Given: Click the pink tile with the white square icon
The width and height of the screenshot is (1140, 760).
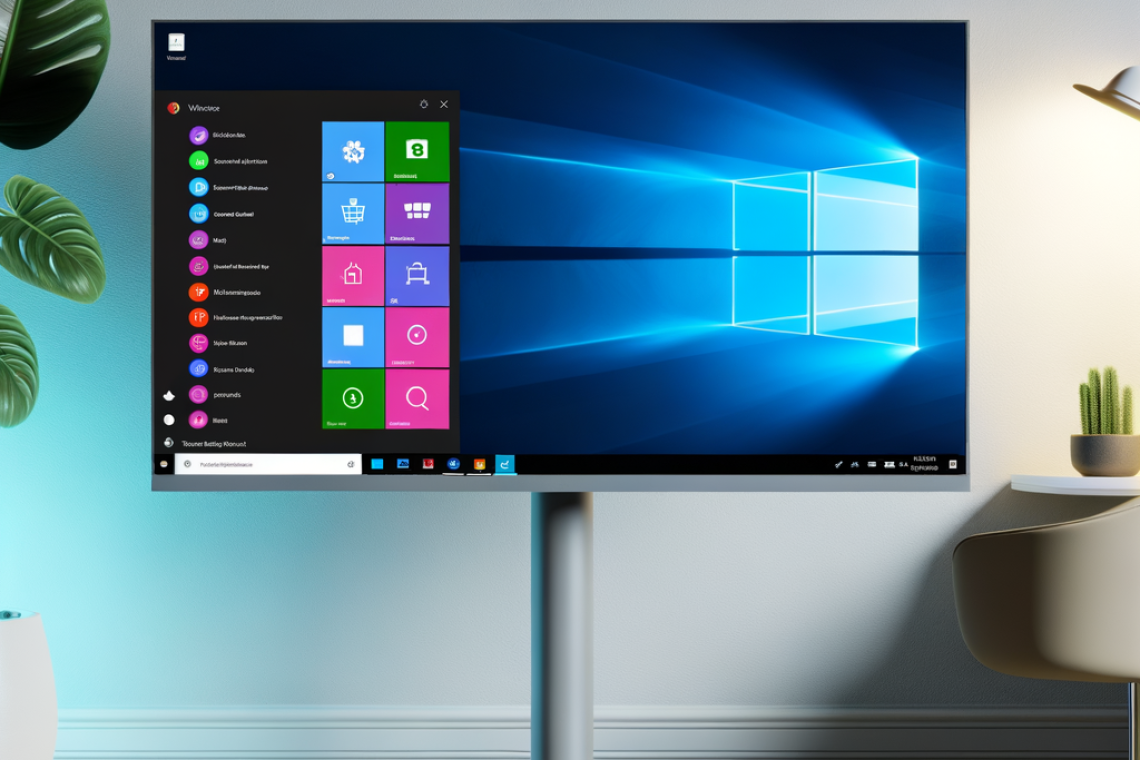Looking at the screenshot, I should pyautogui.click(x=352, y=335).
